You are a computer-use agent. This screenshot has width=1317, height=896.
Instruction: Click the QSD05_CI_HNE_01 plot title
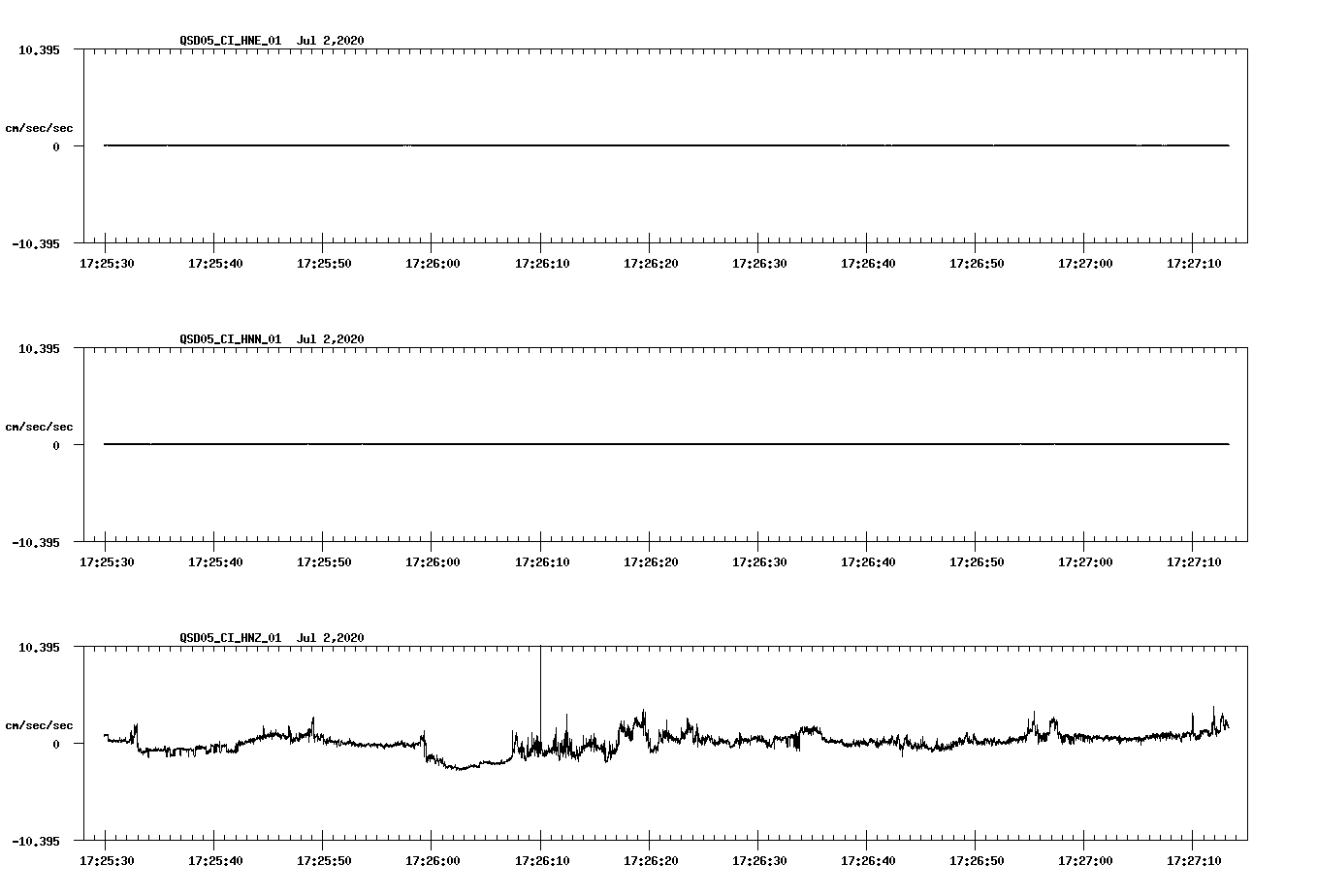[272, 41]
